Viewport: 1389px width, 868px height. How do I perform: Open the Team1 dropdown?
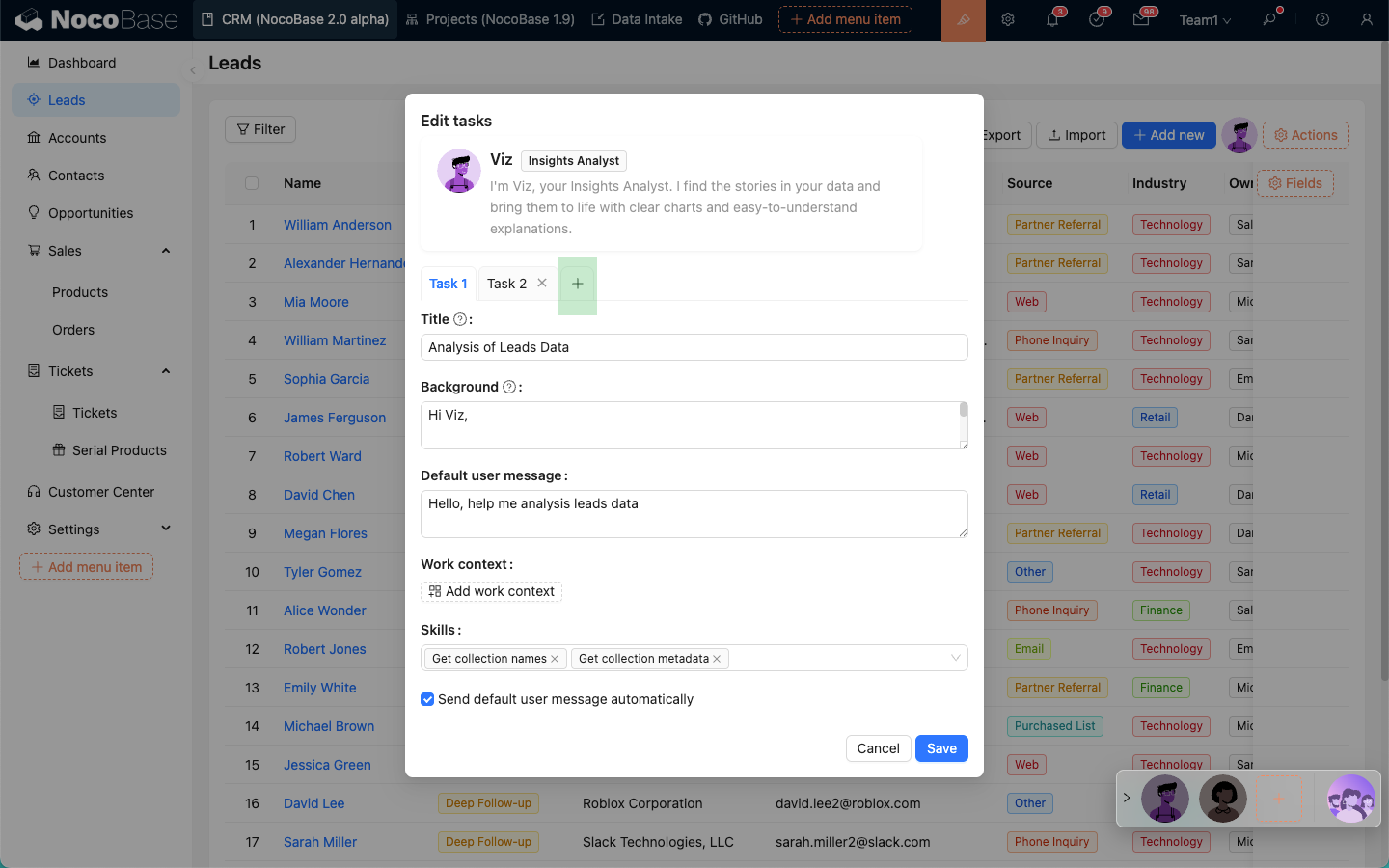pos(1205,20)
